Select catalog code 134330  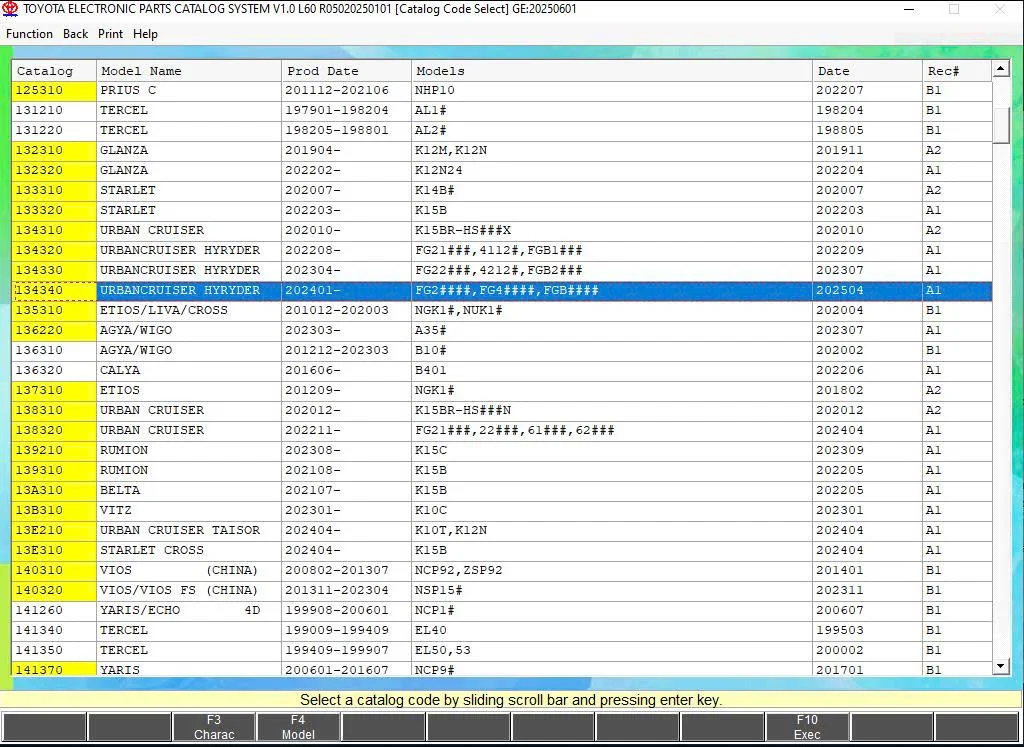pos(54,270)
